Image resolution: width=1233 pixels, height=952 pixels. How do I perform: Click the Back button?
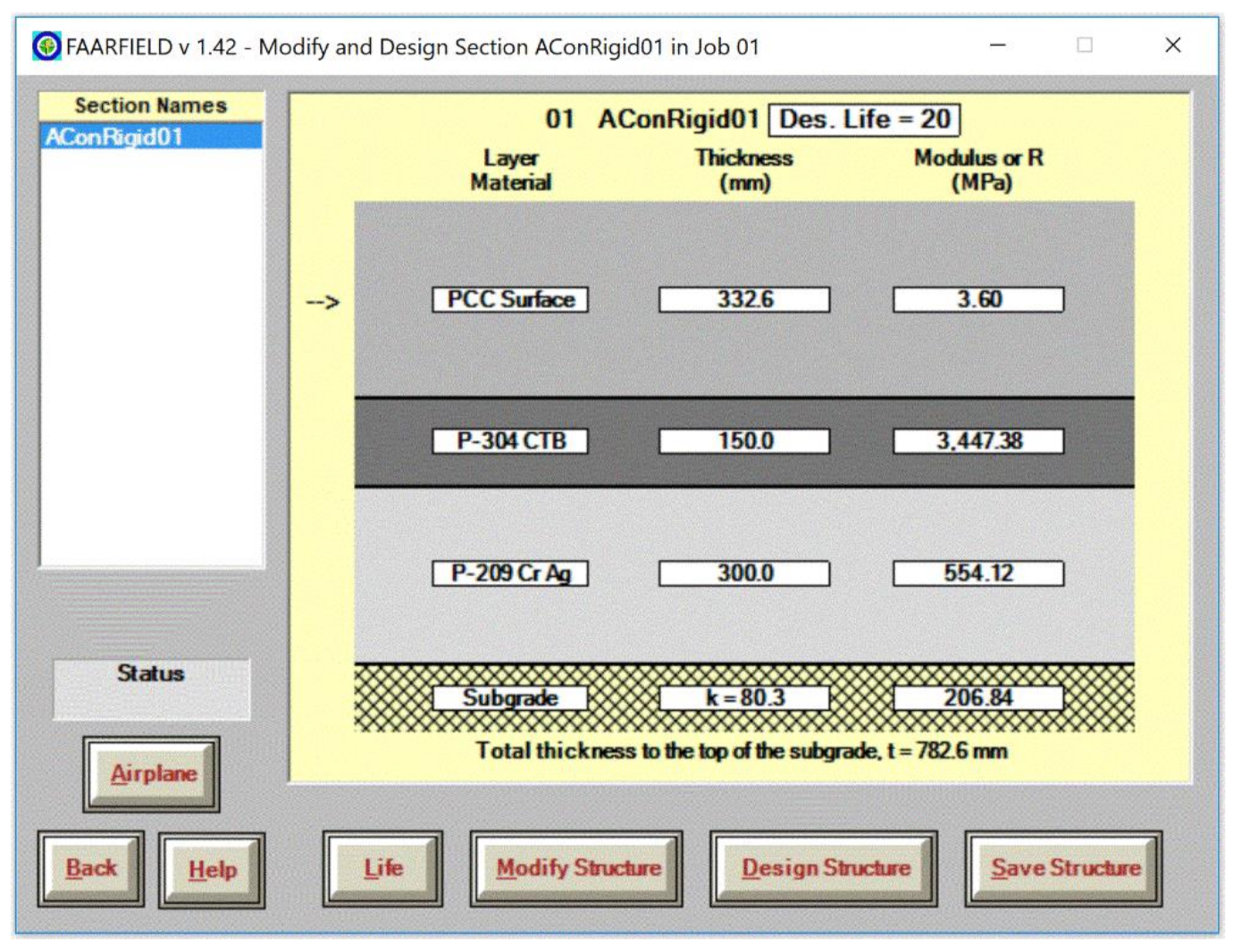pyautogui.click(x=91, y=868)
